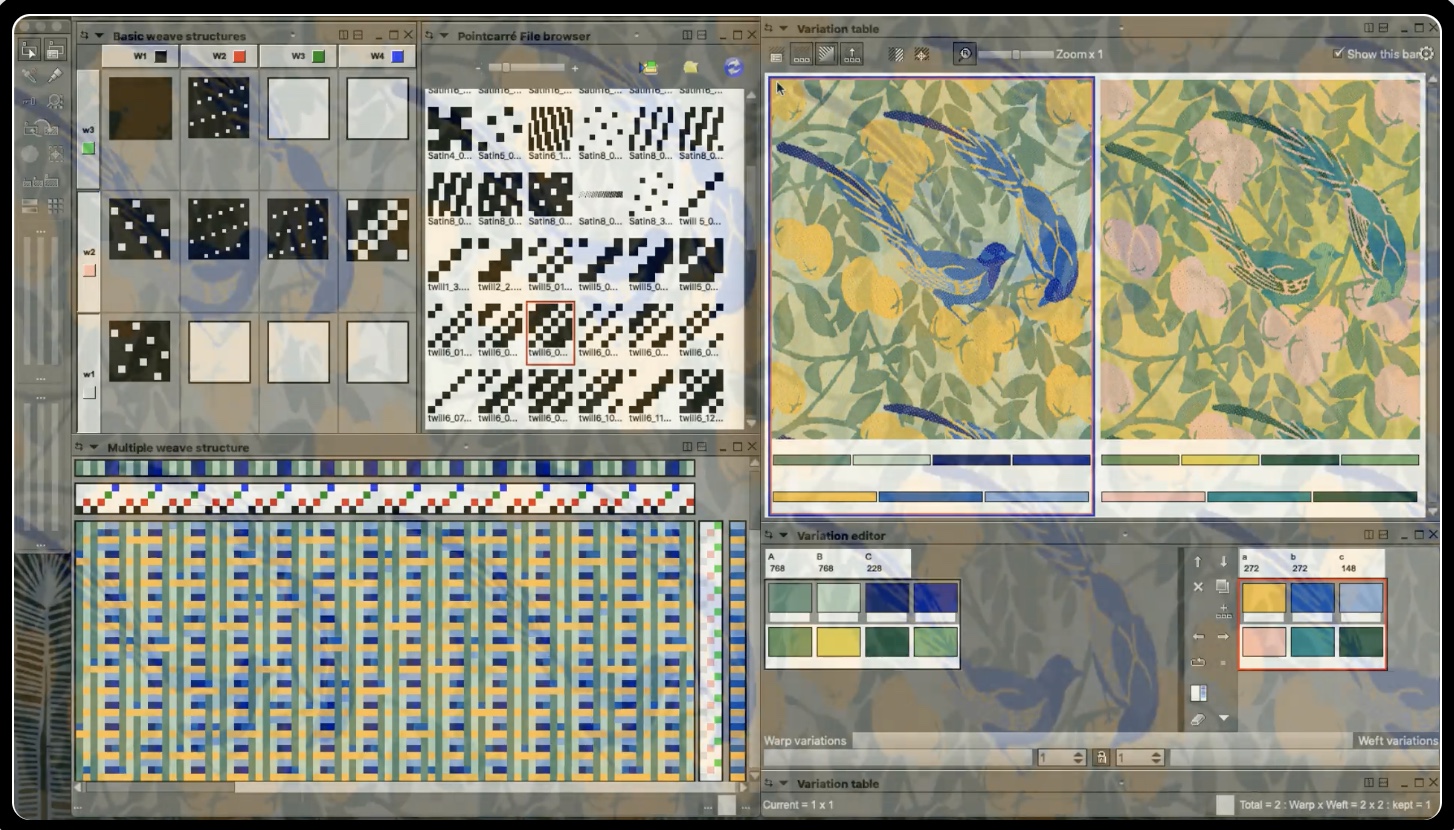Image resolution: width=1454 pixels, height=830 pixels.
Task: Open Multiple weave structure panel menu arrow
Action: 93,448
